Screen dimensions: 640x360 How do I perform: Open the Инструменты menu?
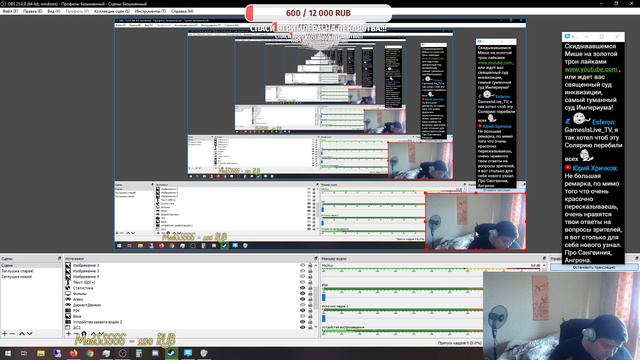(x=150, y=11)
